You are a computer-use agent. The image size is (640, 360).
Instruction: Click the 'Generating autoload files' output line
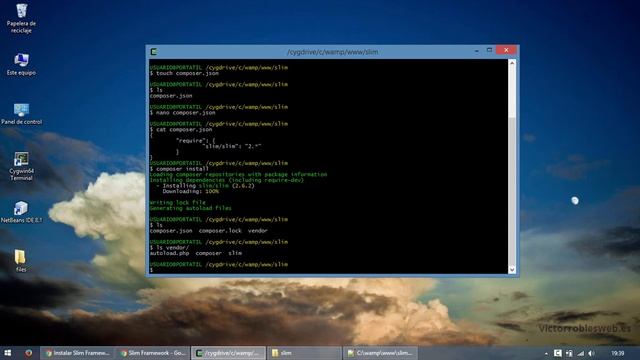(191, 208)
